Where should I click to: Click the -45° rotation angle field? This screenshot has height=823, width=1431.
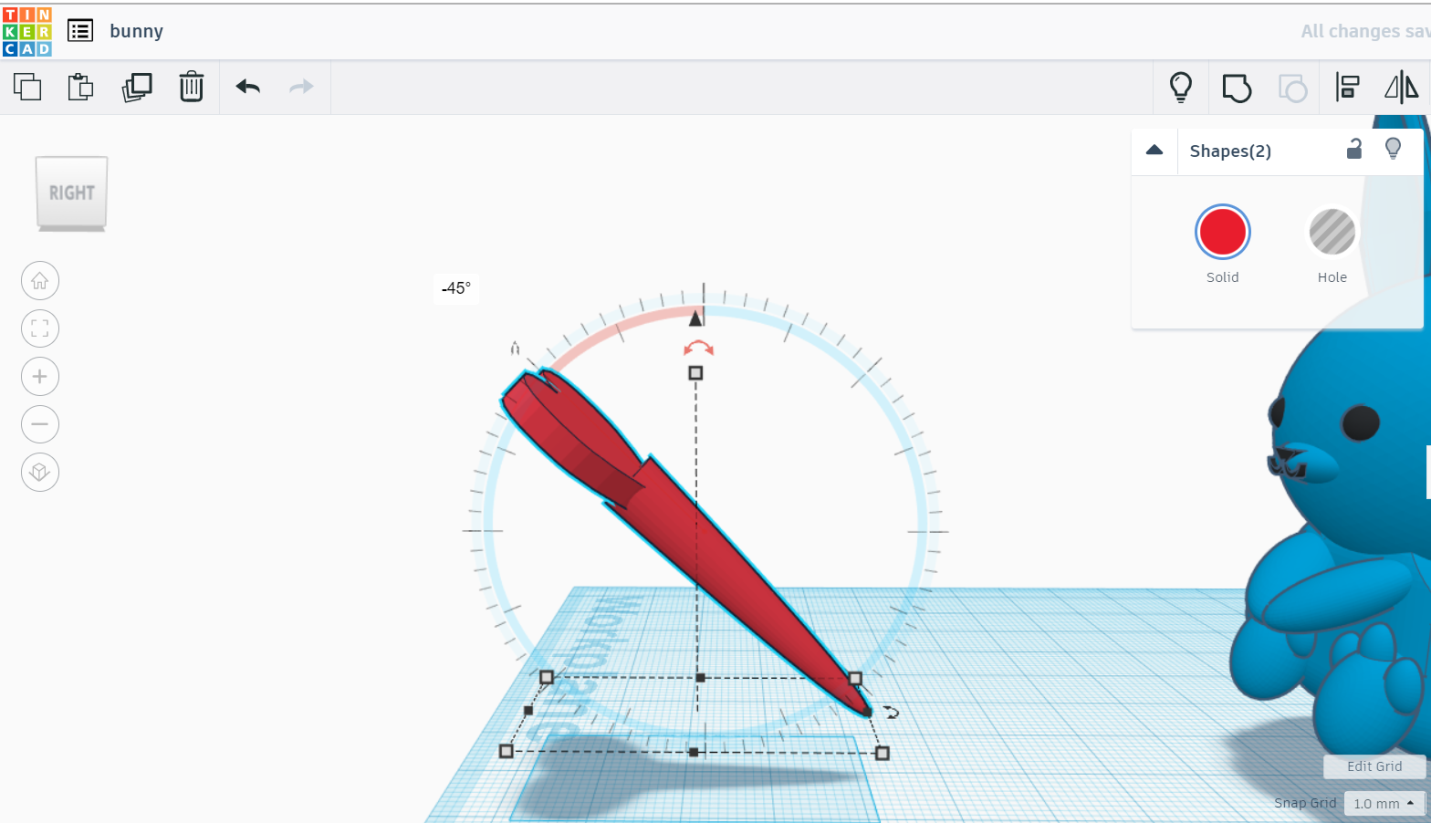[455, 288]
